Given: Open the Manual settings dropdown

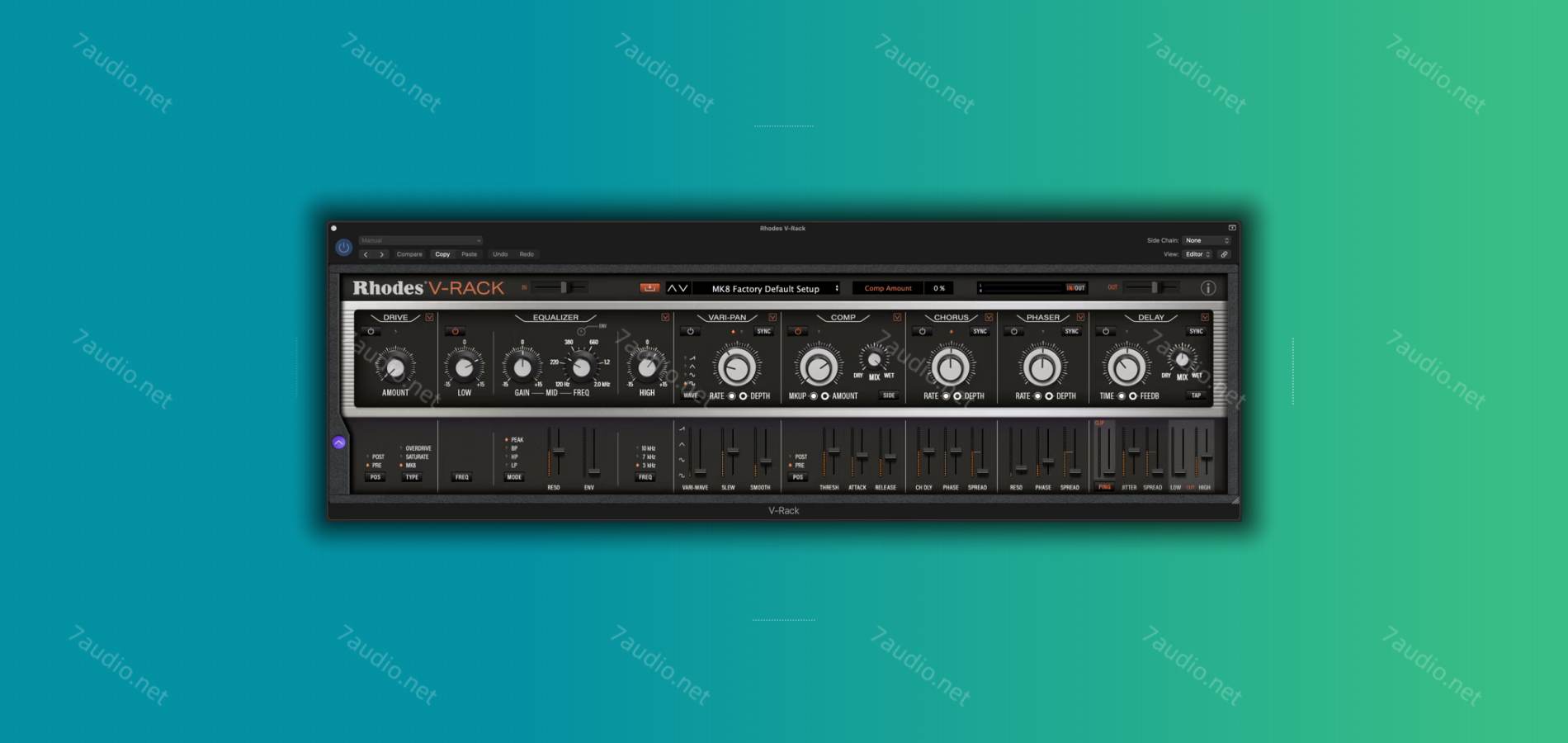Looking at the screenshot, I should click(420, 240).
